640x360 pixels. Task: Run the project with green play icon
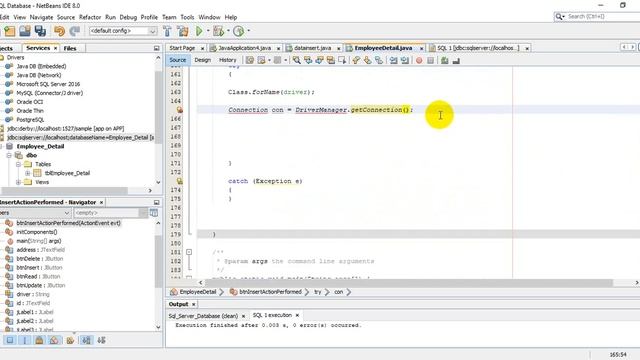point(199,31)
